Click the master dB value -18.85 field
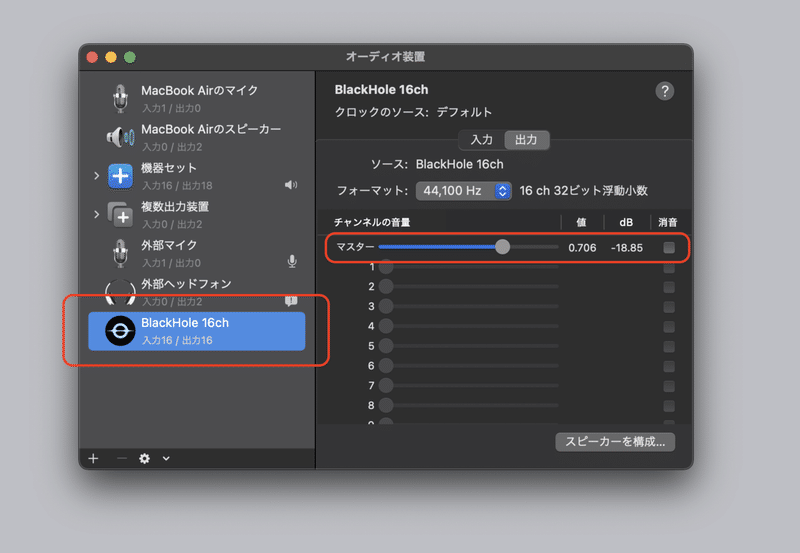 [627, 248]
